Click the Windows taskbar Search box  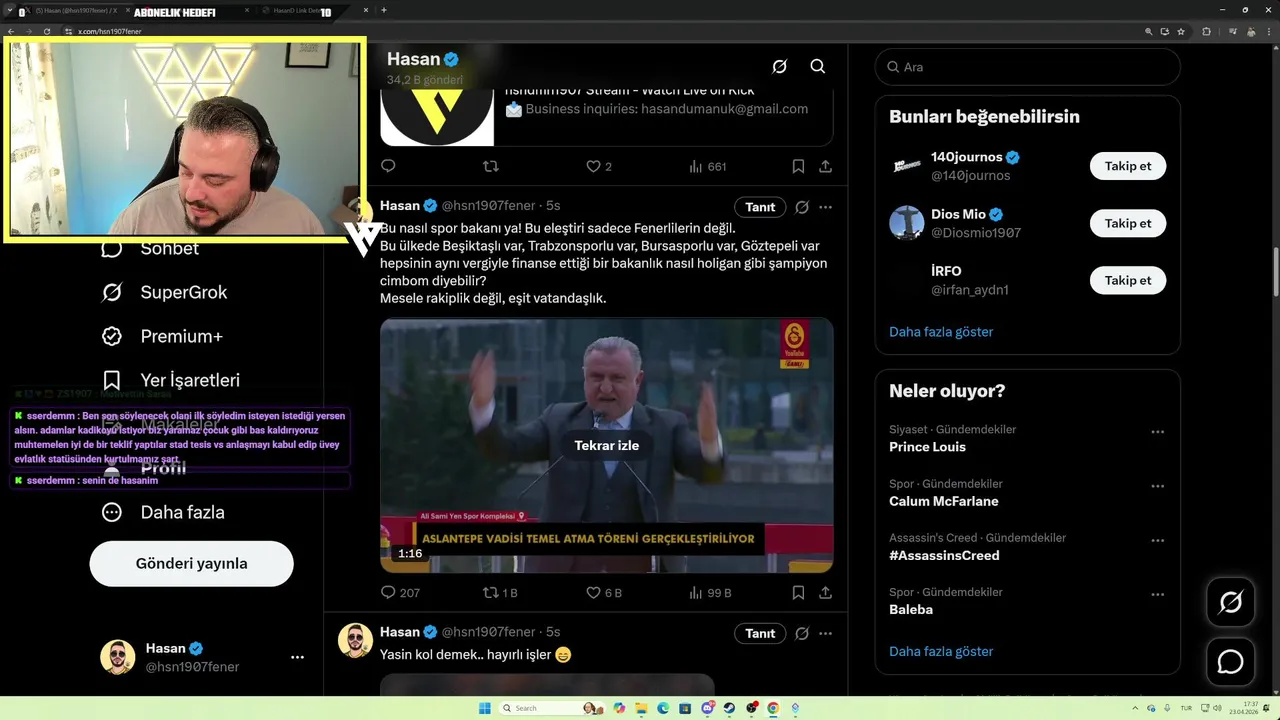click(552, 708)
